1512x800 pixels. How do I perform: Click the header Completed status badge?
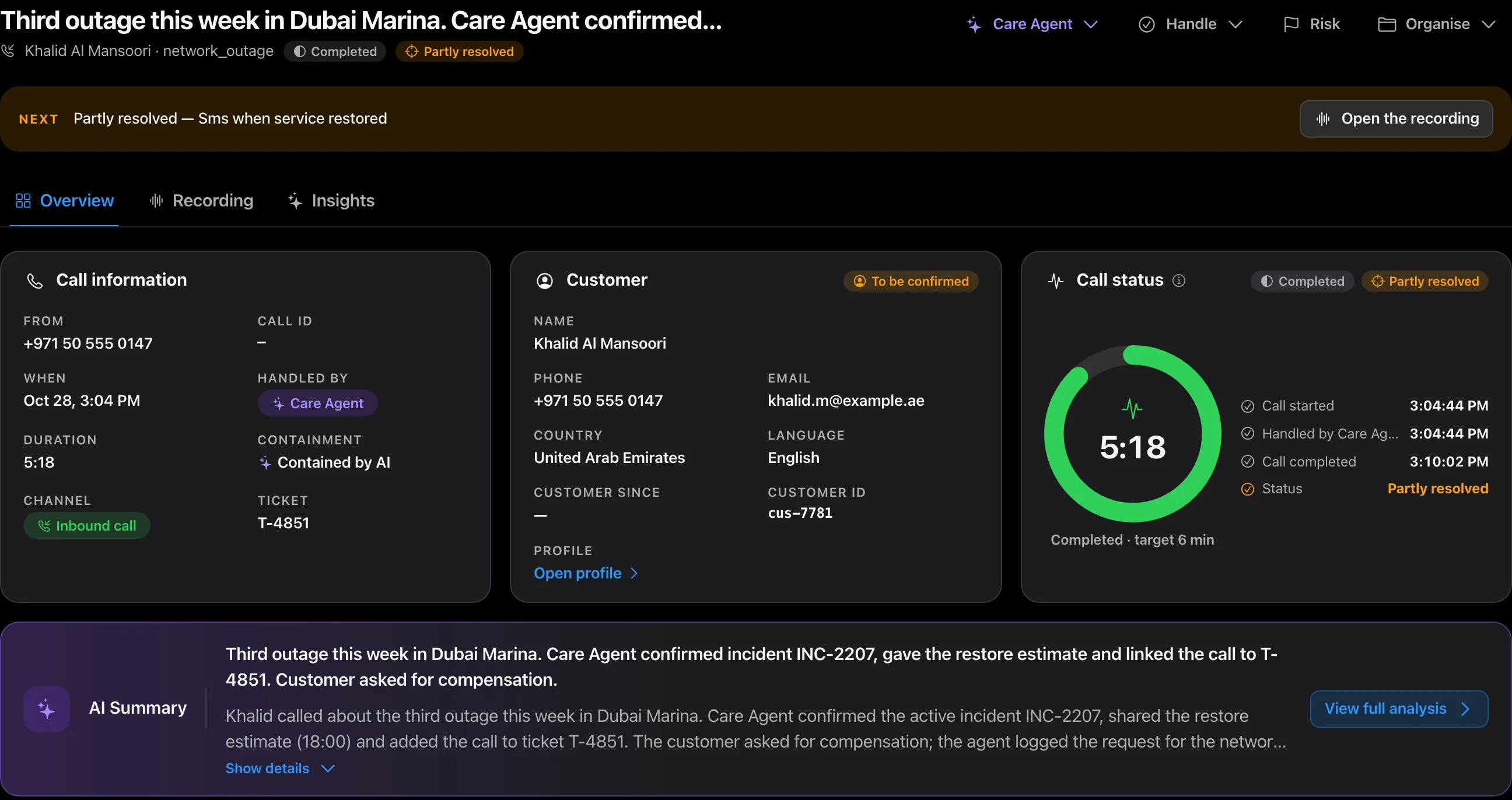[x=335, y=51]
